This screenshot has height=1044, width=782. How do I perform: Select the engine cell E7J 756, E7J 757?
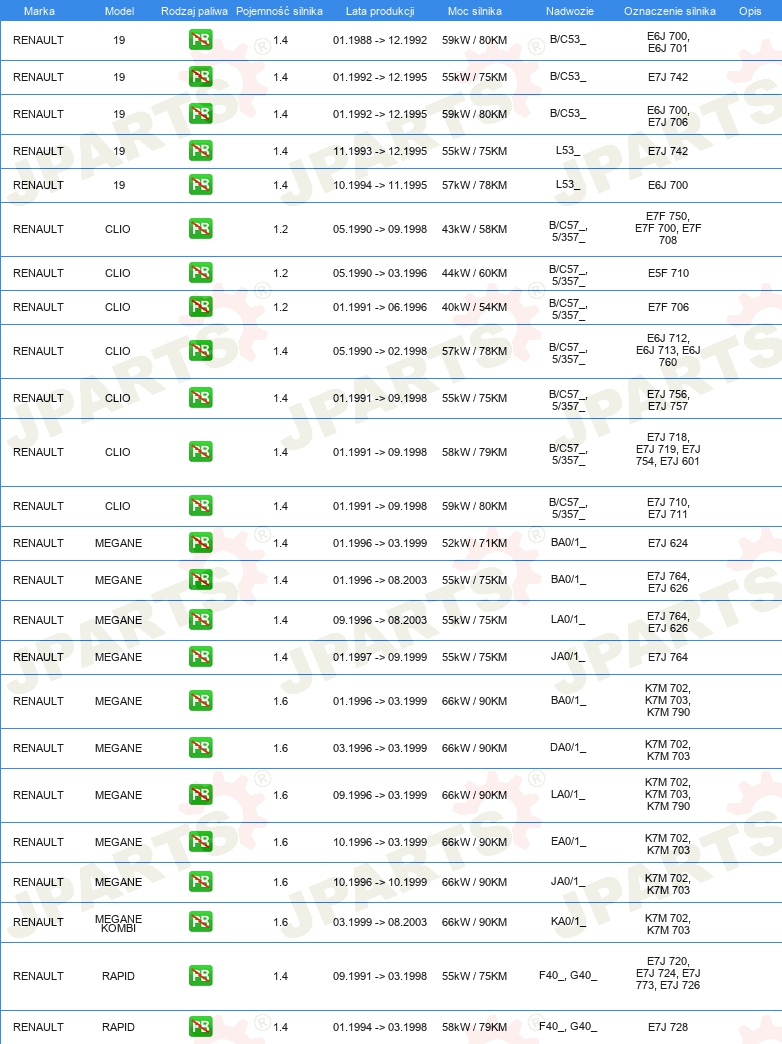click(x=668, y=400)
